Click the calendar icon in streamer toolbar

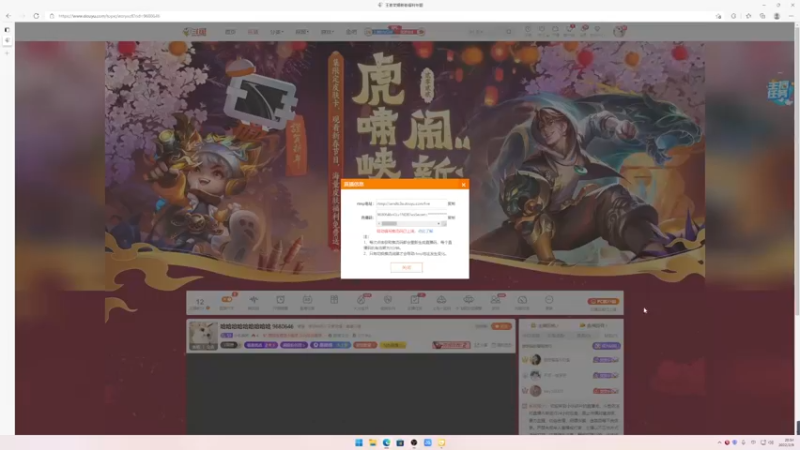[x=307, y=300]
